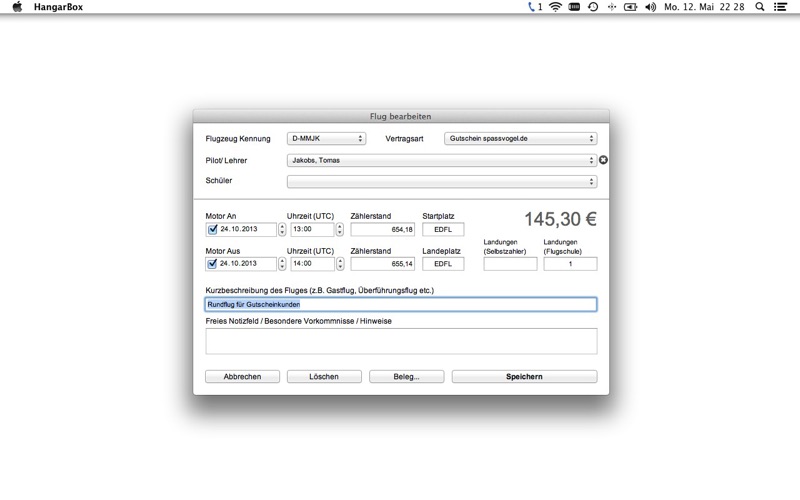800x500 pixels.
Task: Click the Löschen button
Action: point(324,377)
